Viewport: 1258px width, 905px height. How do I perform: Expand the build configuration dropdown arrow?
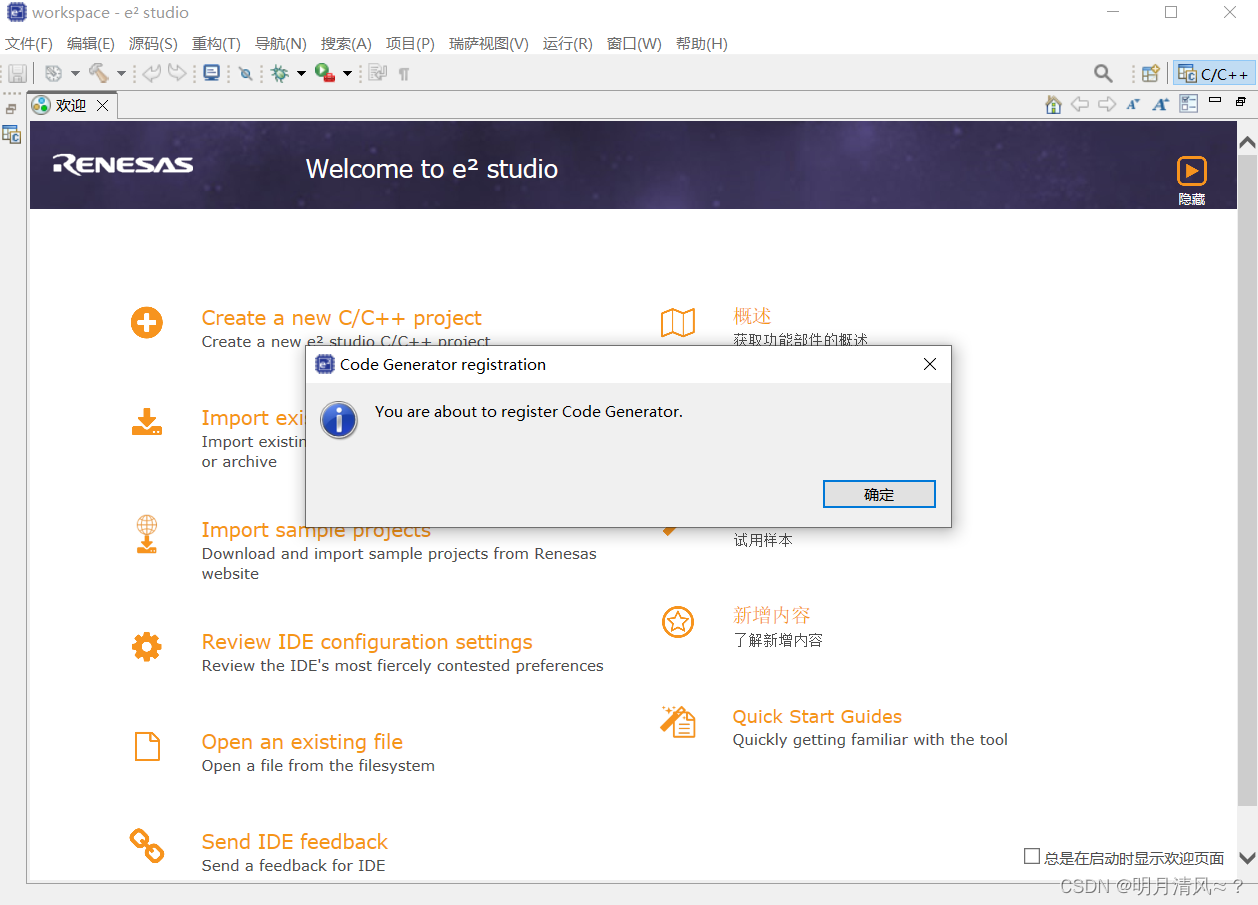[x=75, y=73]
